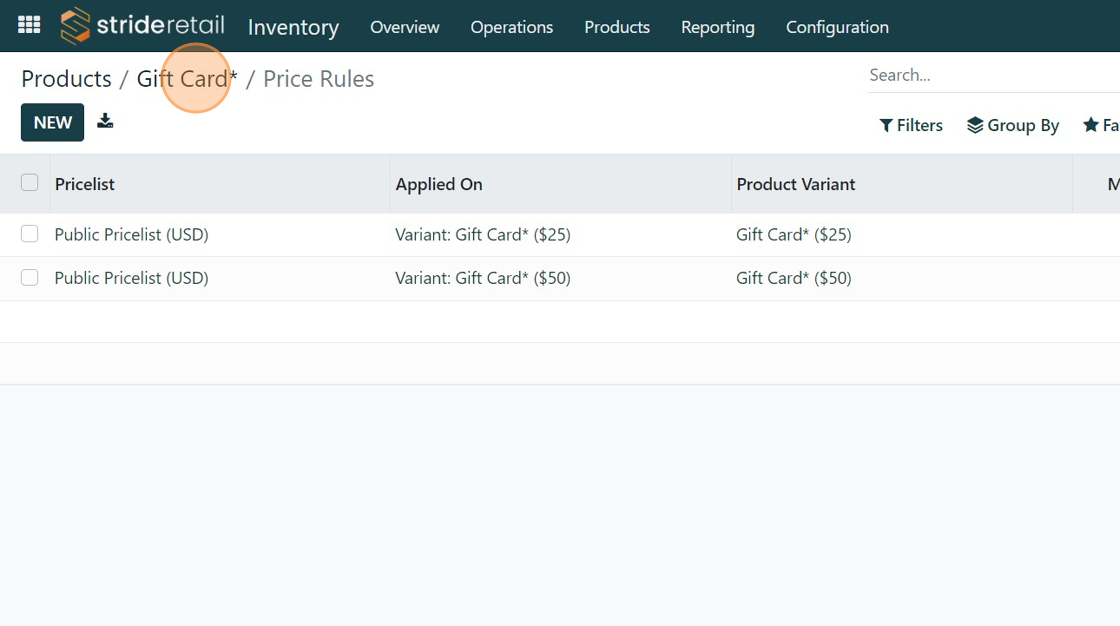The image size is (1120, 626).
Task: Open the Filters funnel option
Action: tap(911, 125)
